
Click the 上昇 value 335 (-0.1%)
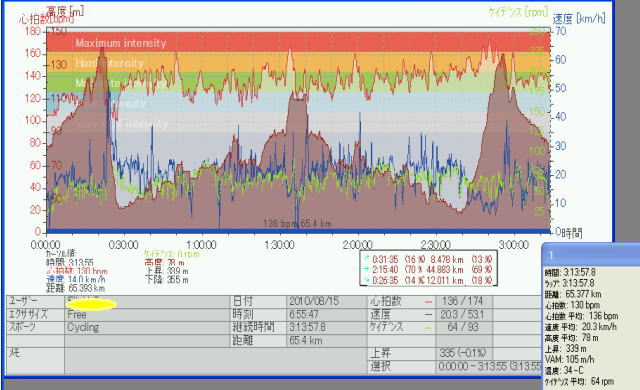[463, 353]
